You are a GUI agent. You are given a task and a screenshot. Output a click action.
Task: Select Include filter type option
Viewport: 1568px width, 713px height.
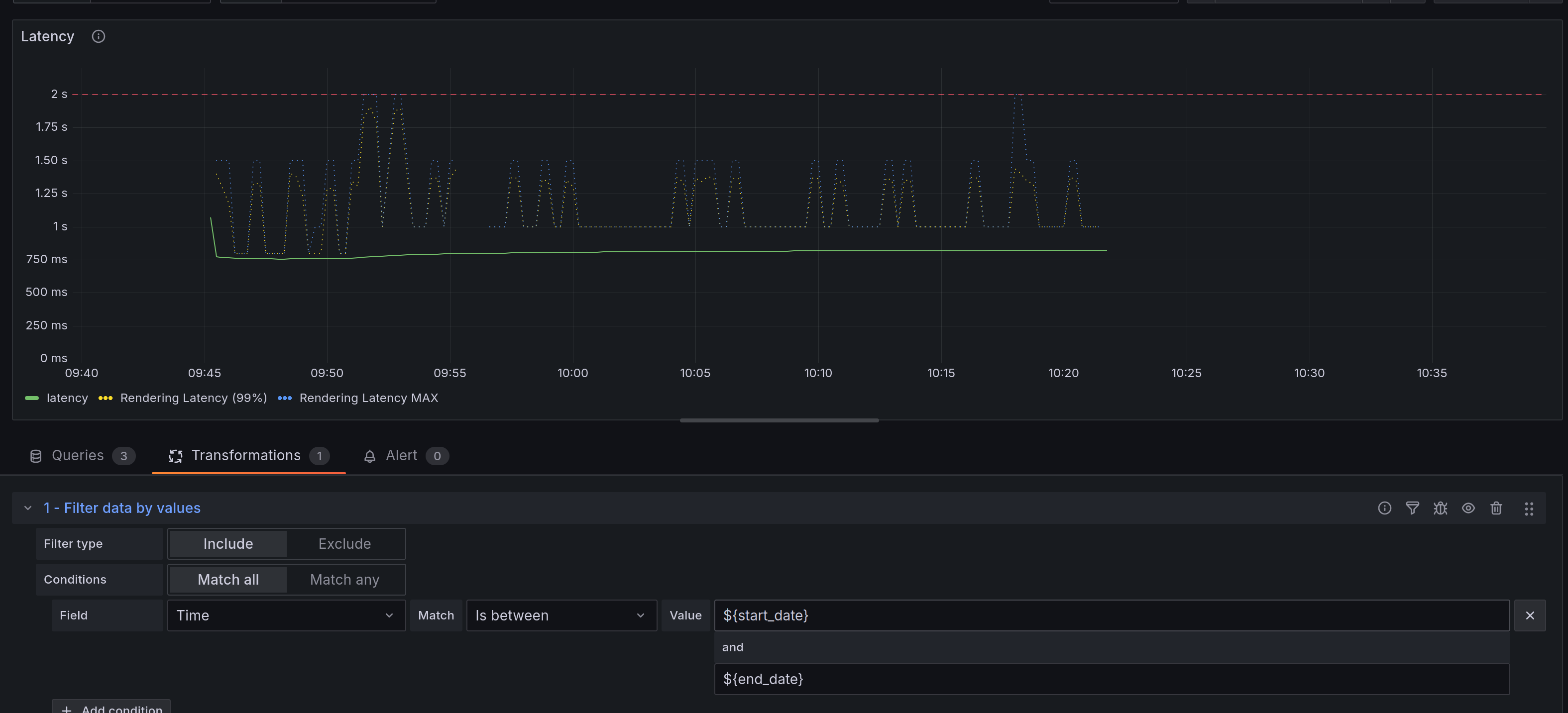point(227,543)
